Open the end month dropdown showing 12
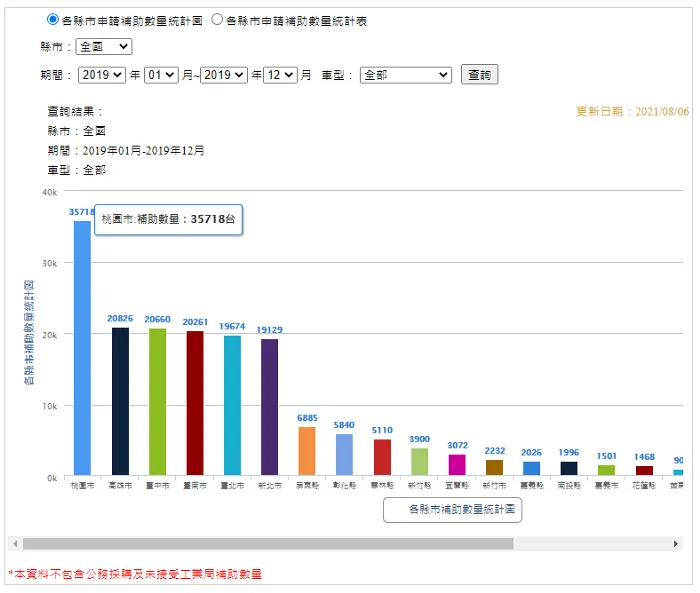The image size is (700, 593). tap(280, 75)
